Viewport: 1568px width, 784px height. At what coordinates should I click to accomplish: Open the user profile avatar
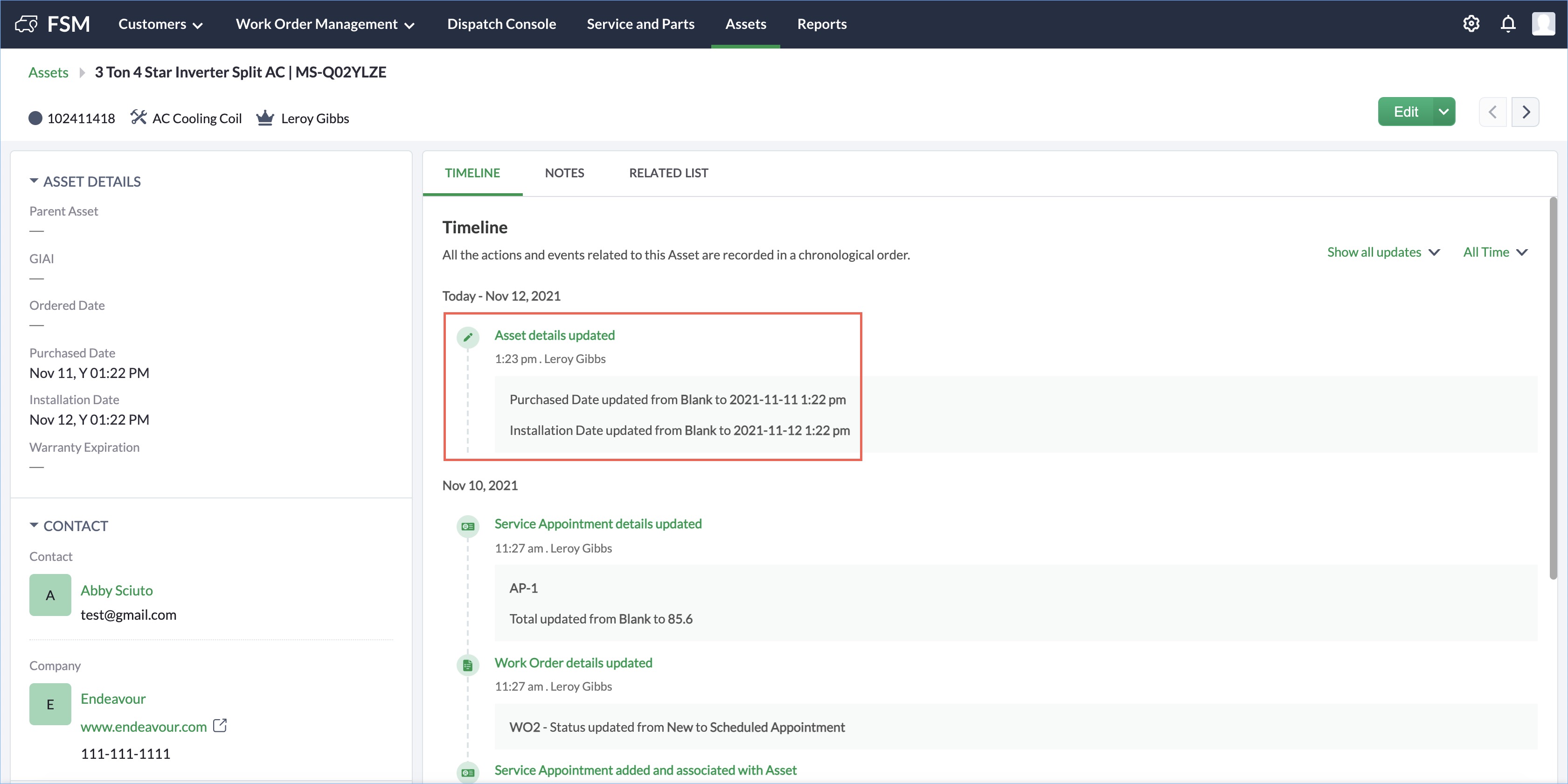point(1543,24)
